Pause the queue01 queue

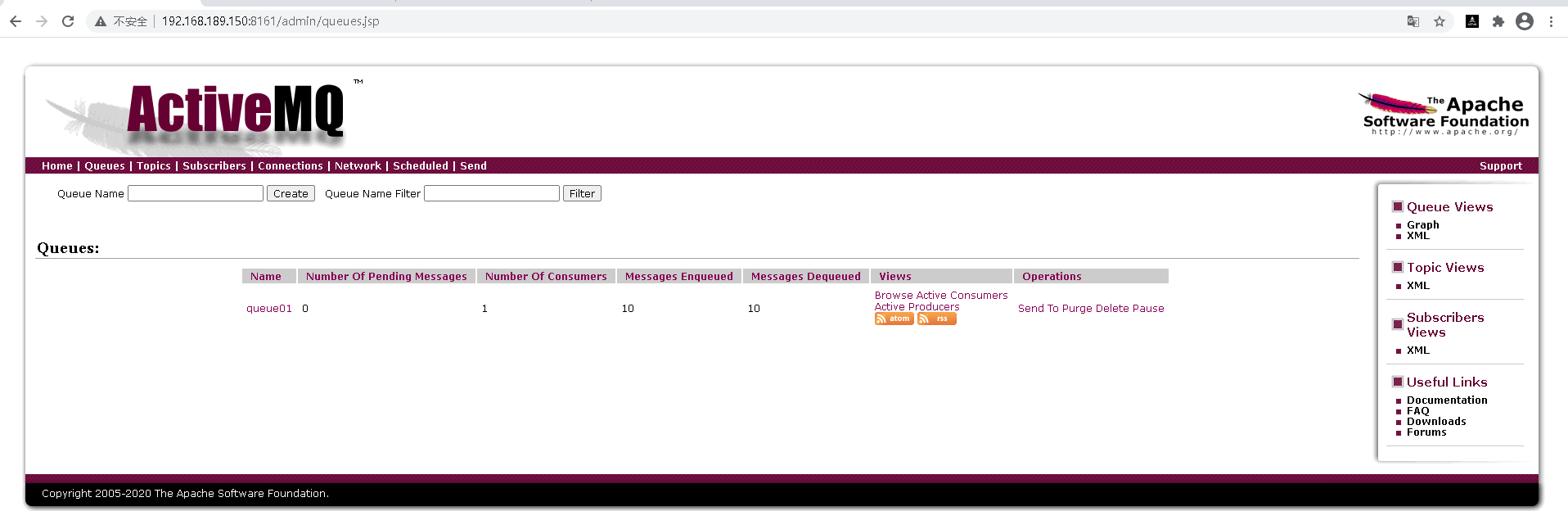click(x=1148, y=308)
